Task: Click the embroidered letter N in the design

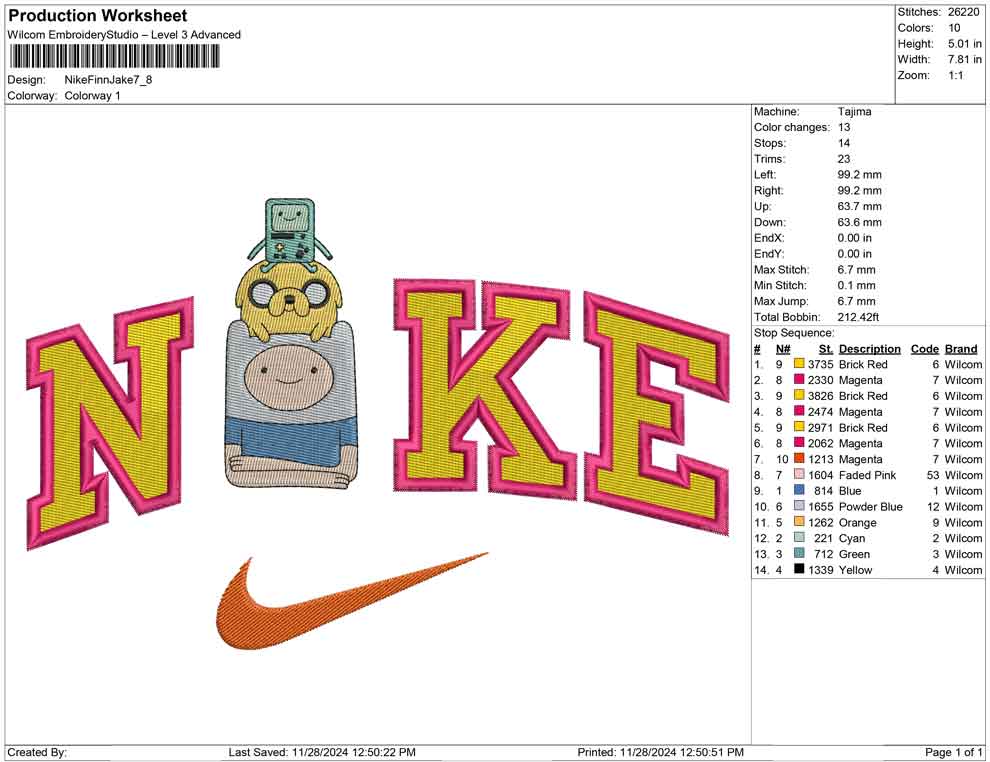Action: coord(110,423)
